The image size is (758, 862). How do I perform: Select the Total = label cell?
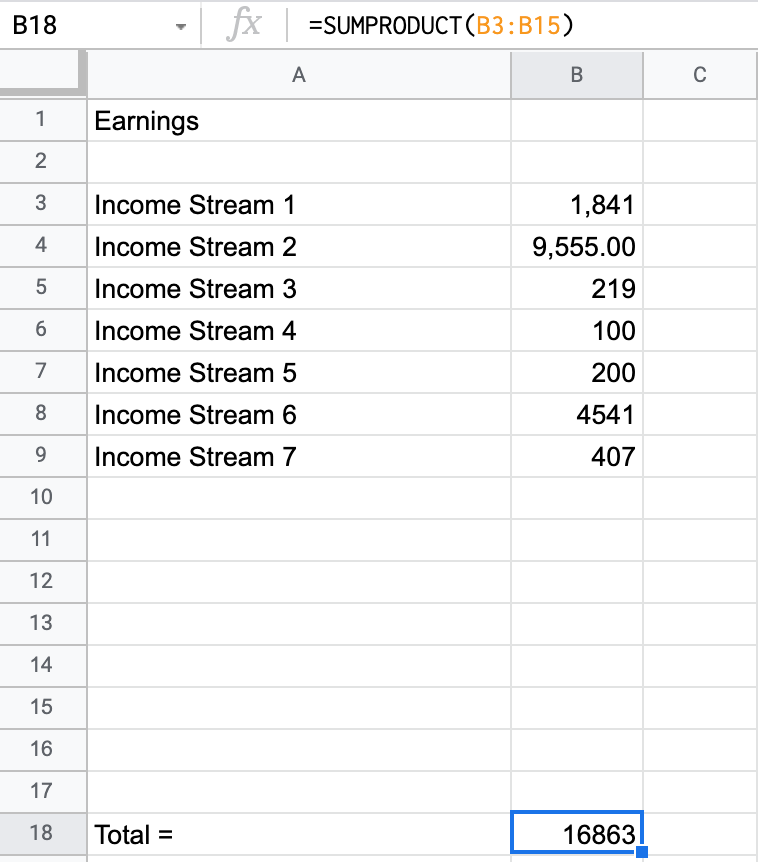pos(298,833)
